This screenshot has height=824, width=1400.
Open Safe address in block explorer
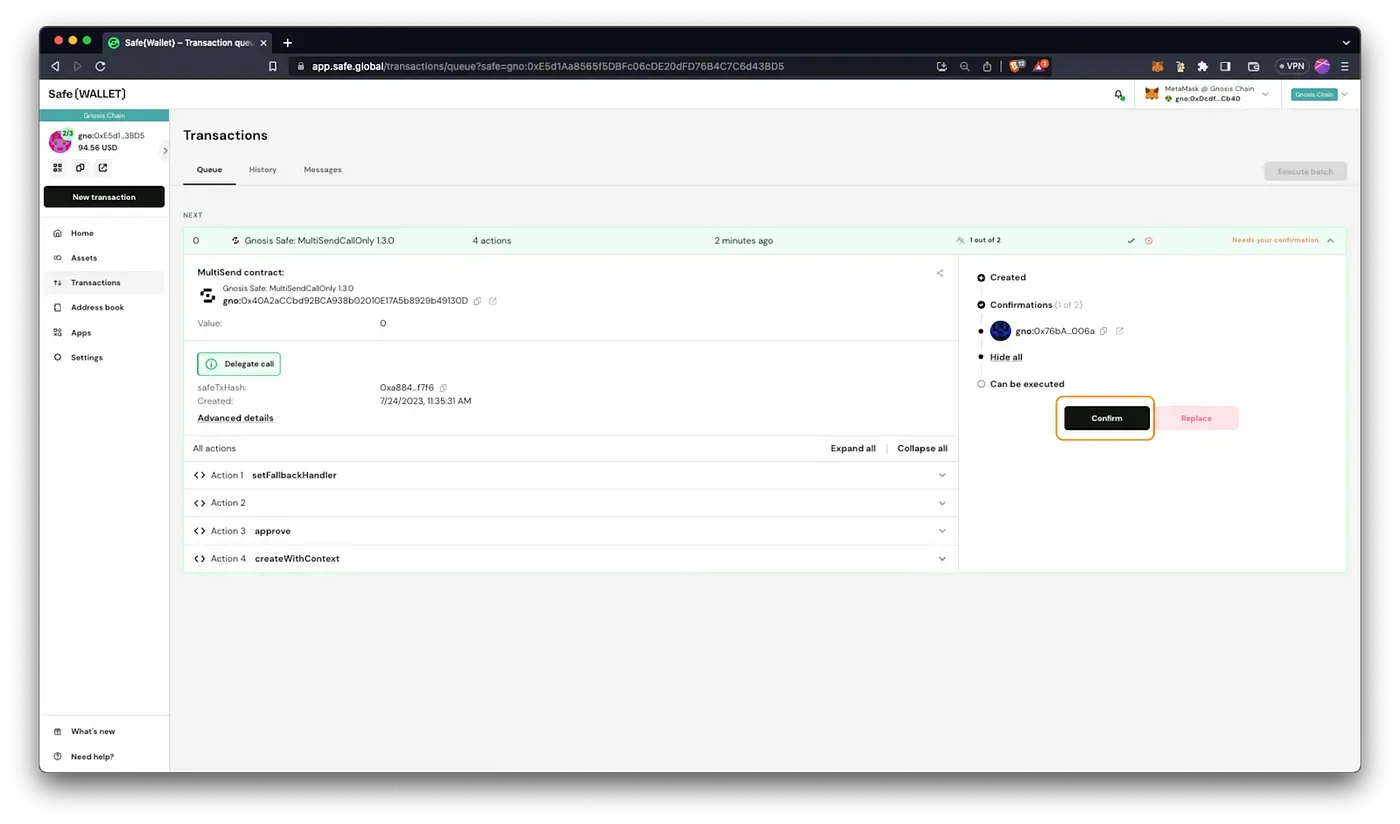(x=103, y=167)
